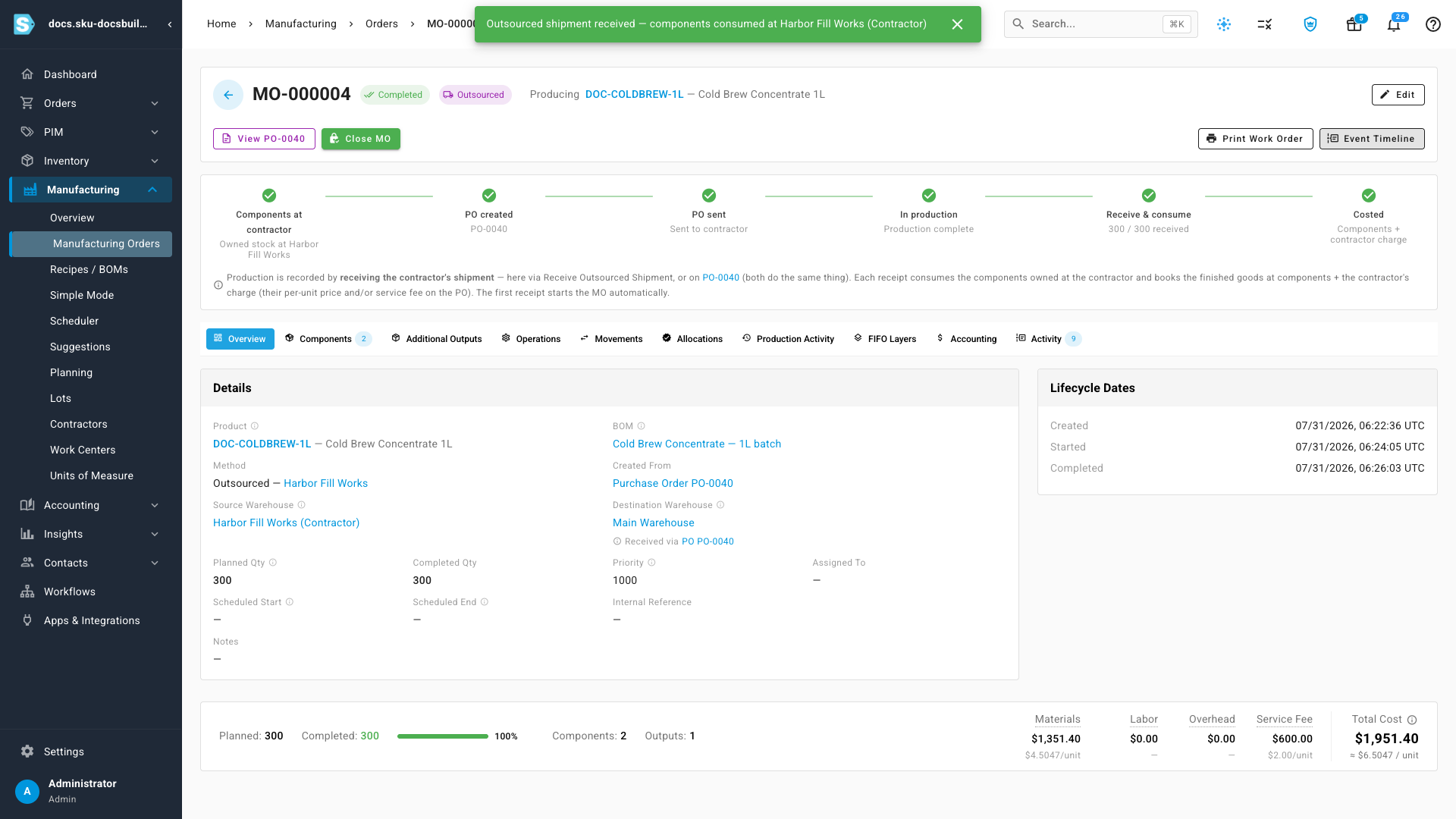Collapse the Manufacturing sidebar menu

tap(91, 190)
